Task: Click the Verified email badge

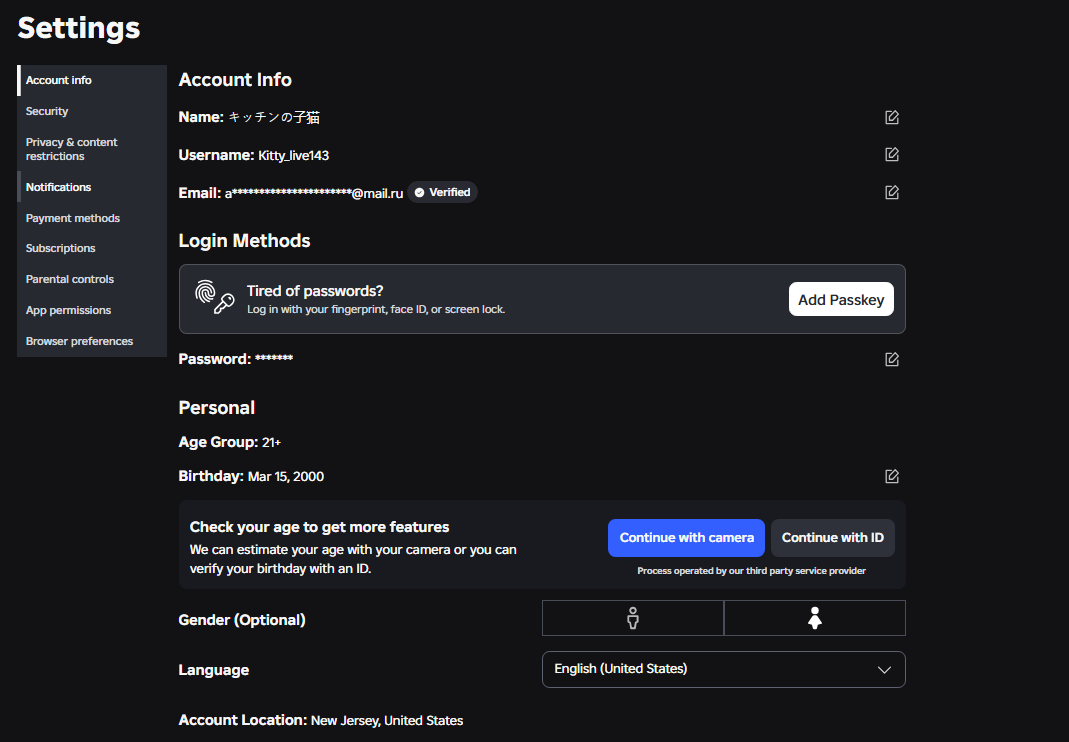Action: (442, 192)
